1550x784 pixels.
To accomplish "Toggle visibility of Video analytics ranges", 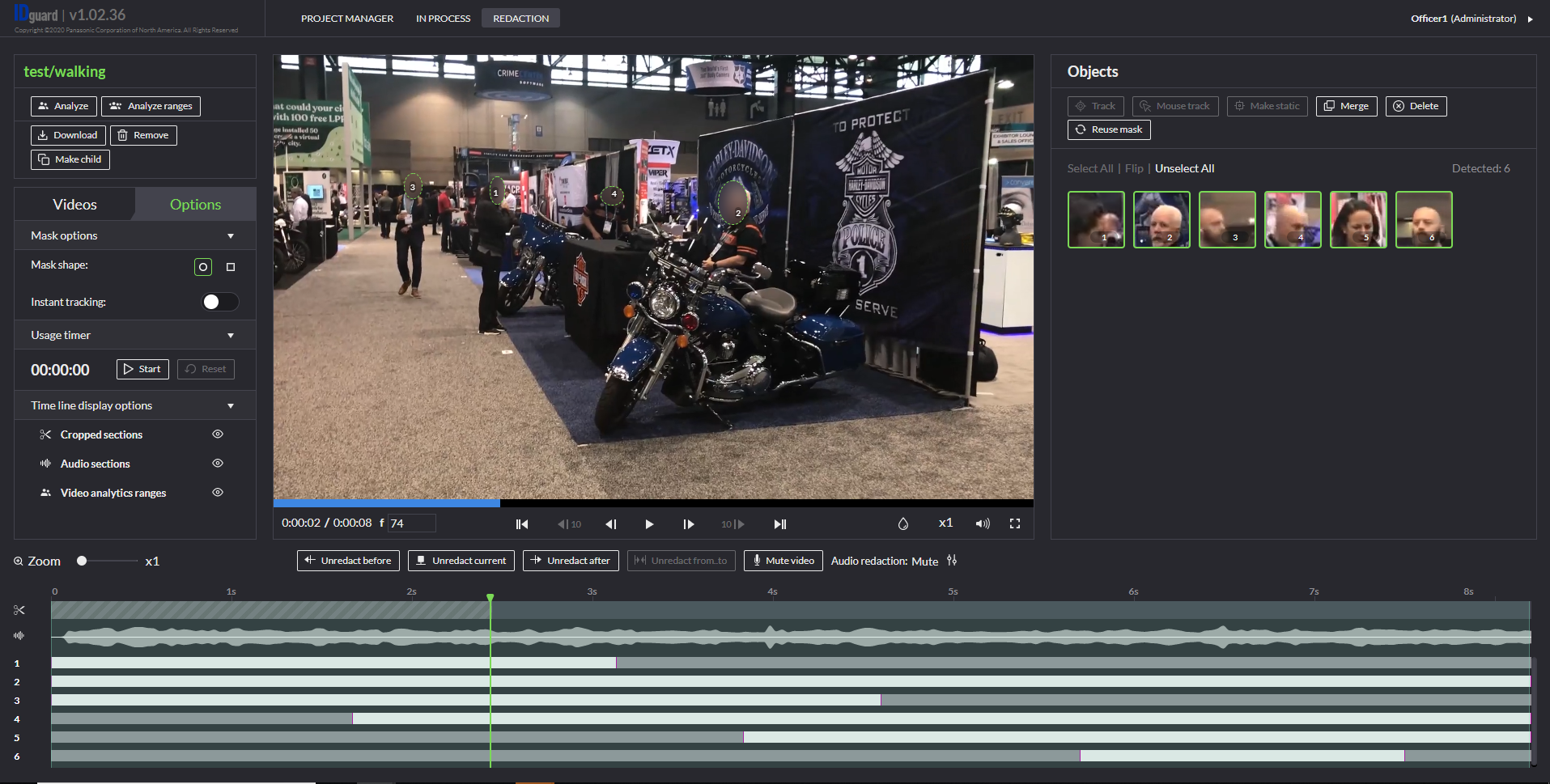I will click(217, 492).
